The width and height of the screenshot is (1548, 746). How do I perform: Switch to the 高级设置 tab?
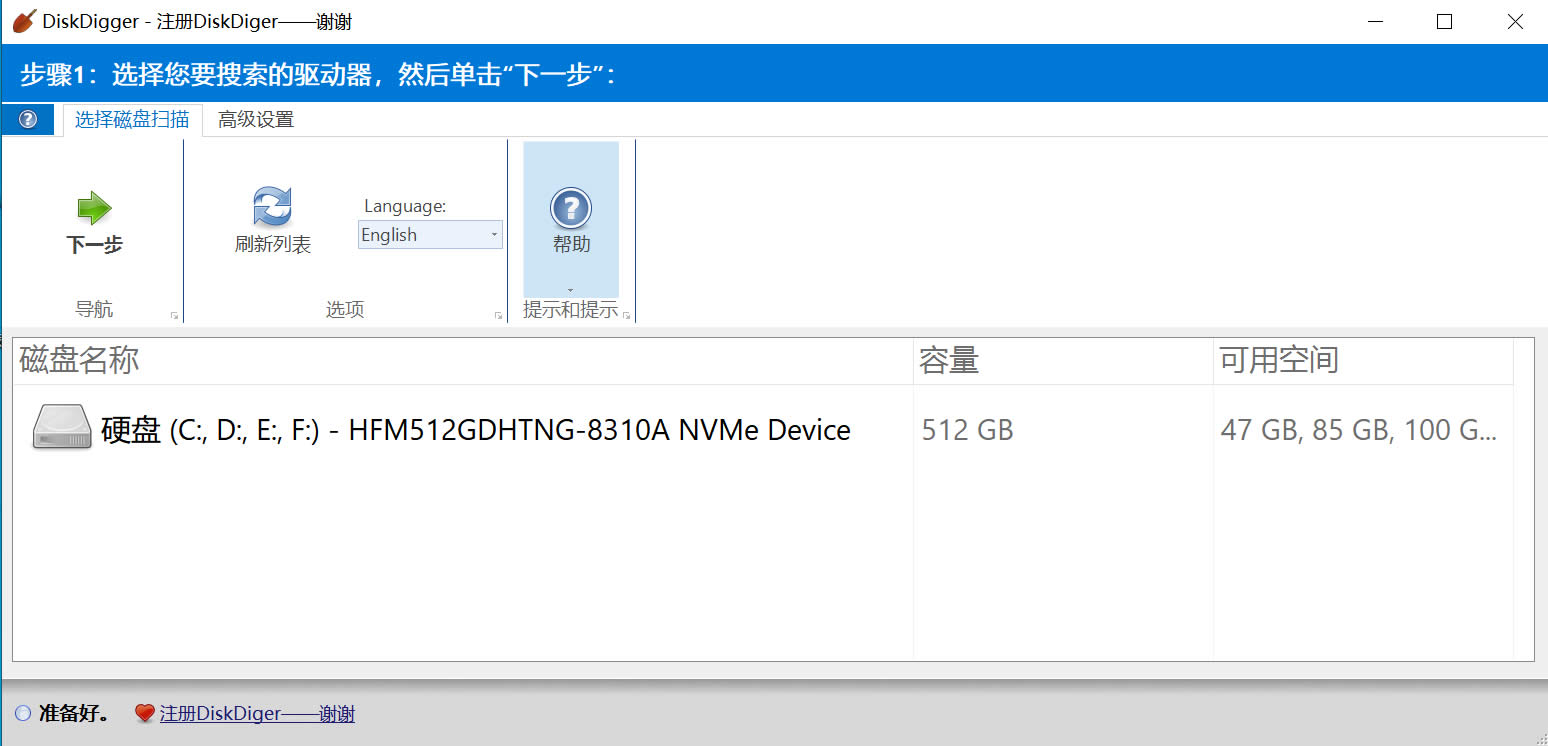(x=256, y=120)
